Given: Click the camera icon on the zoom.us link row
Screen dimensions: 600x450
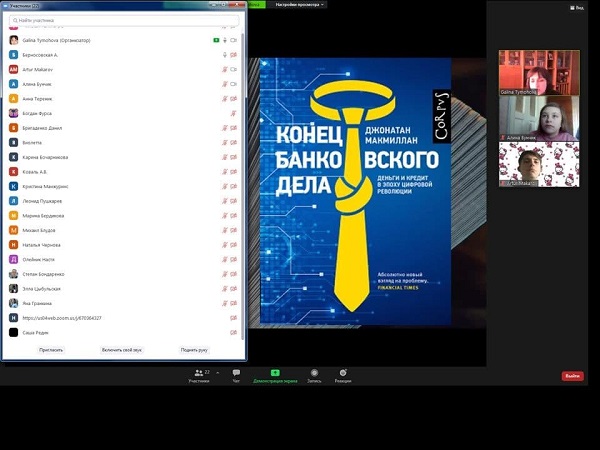Looking at the screenshot, I should coord(233,318).
